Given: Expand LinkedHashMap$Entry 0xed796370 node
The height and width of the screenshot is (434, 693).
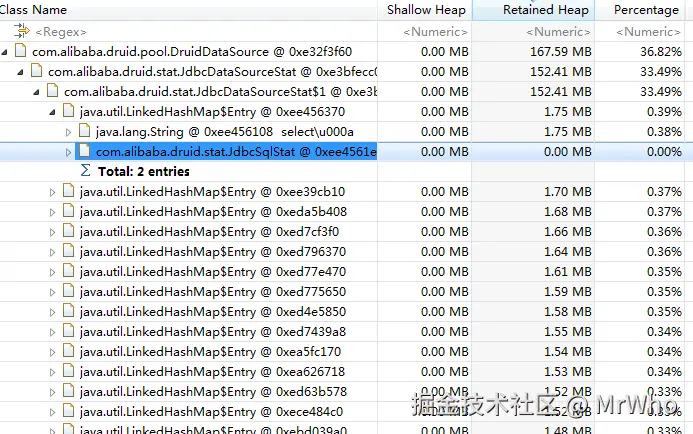Looking at the screenshot, I should (x=52, y=252).
